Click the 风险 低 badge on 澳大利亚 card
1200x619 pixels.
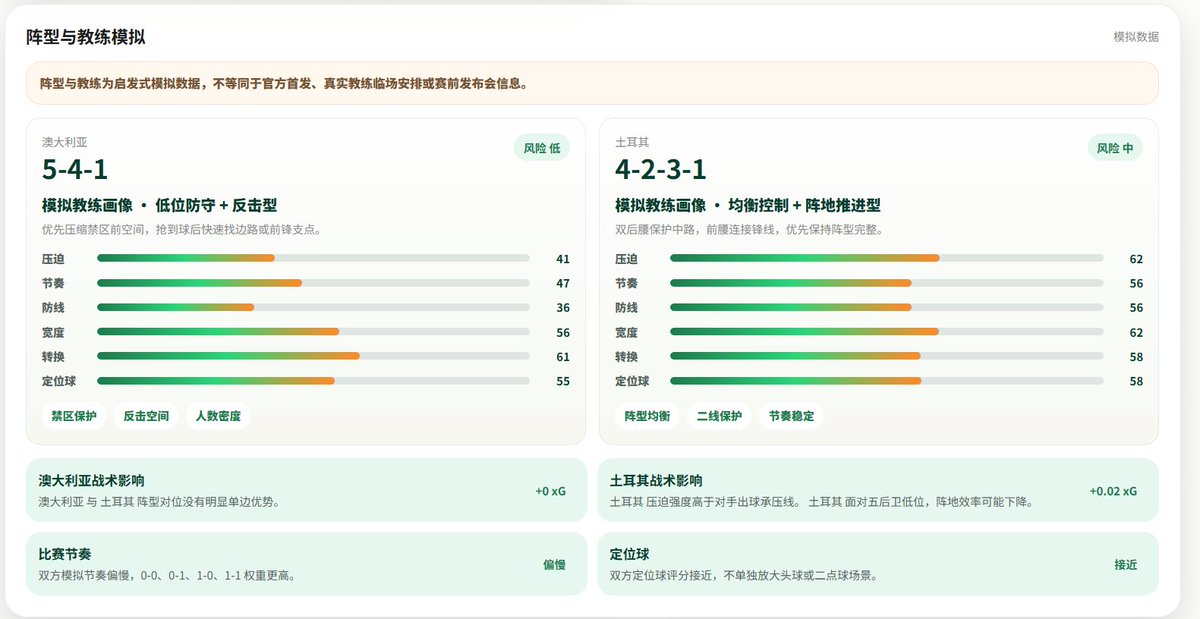pos(542,148)
